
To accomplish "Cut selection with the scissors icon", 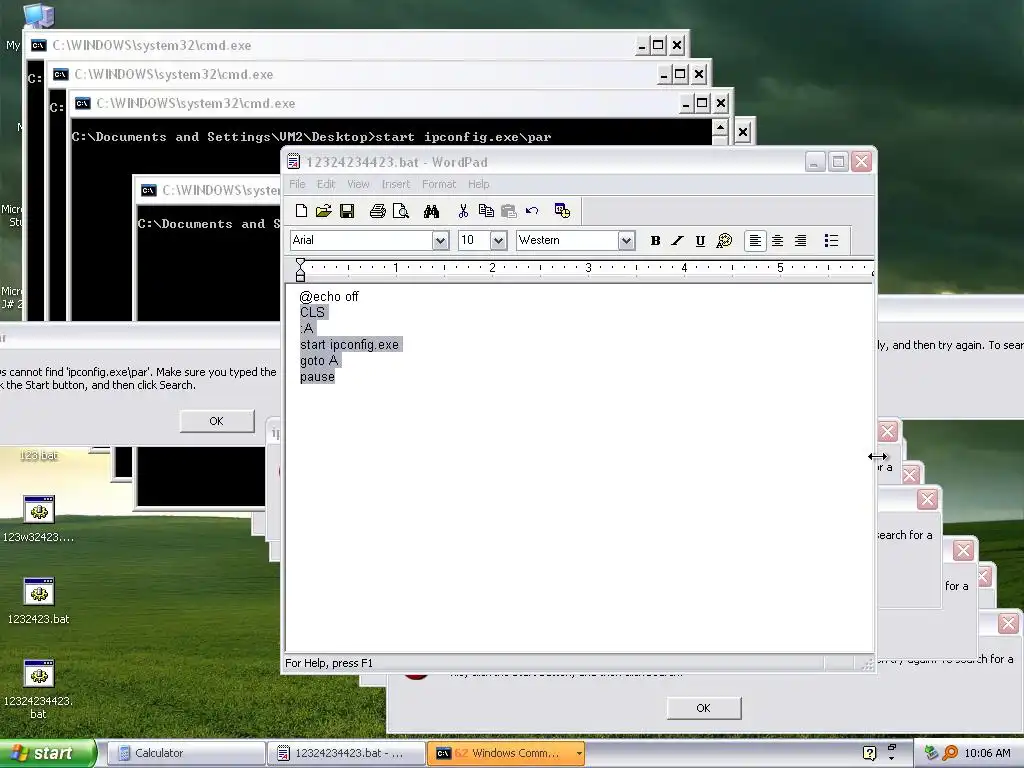I will point(463,211).
